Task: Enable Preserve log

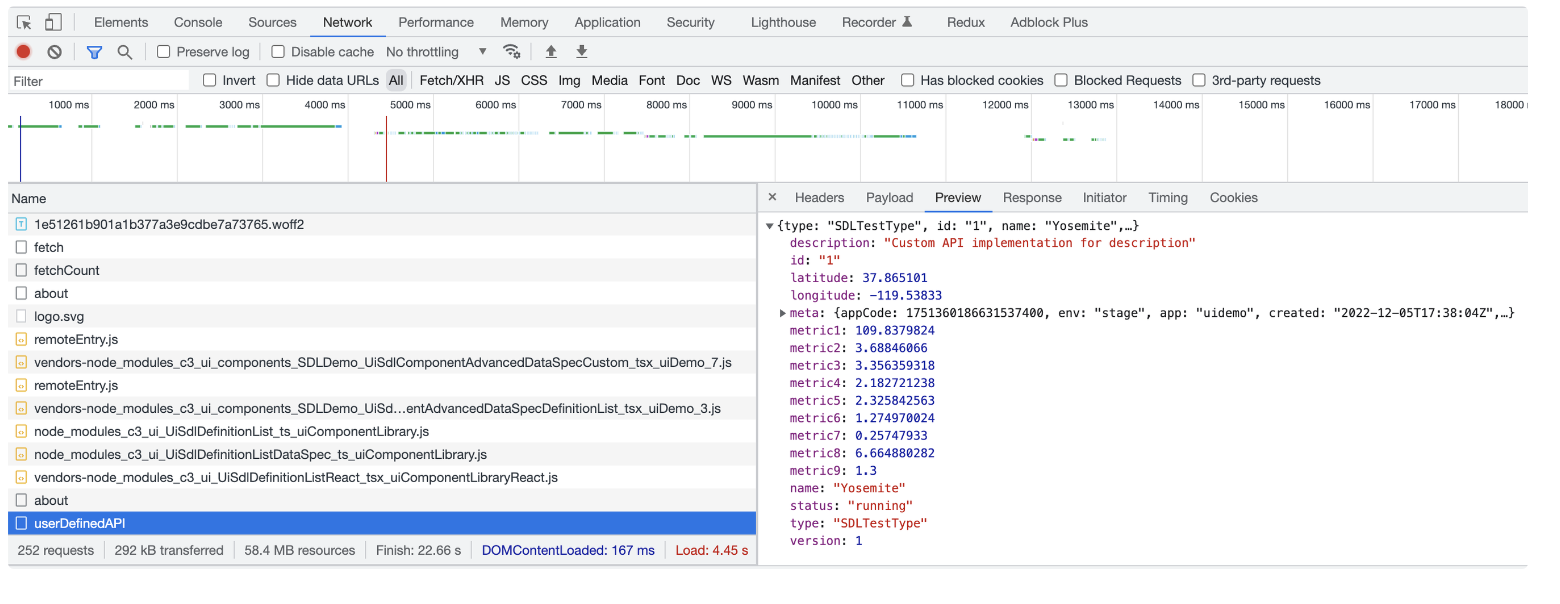Action: [162, 51]
